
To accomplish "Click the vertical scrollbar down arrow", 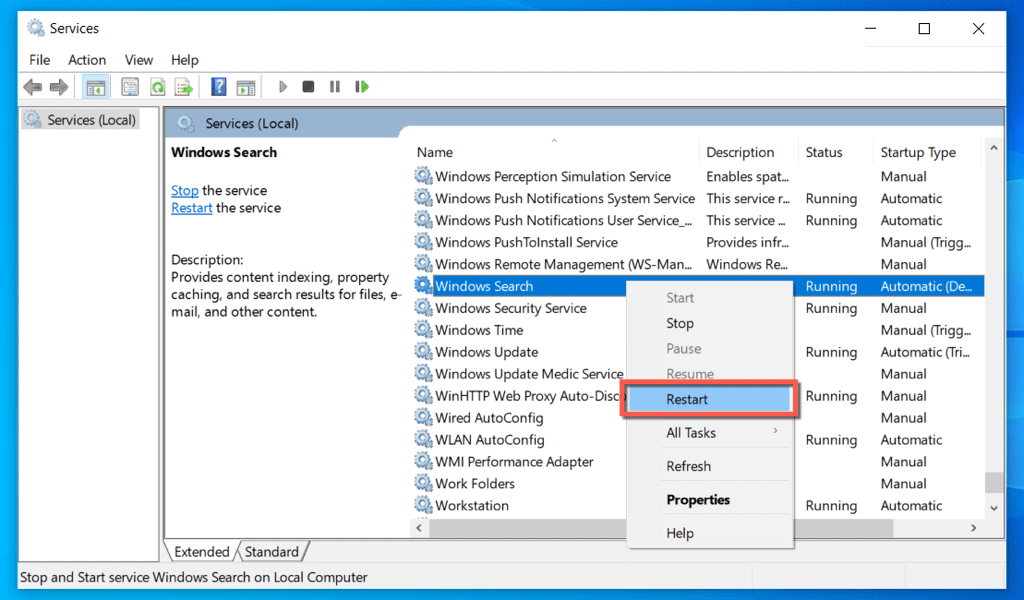I will click(994, 508).
